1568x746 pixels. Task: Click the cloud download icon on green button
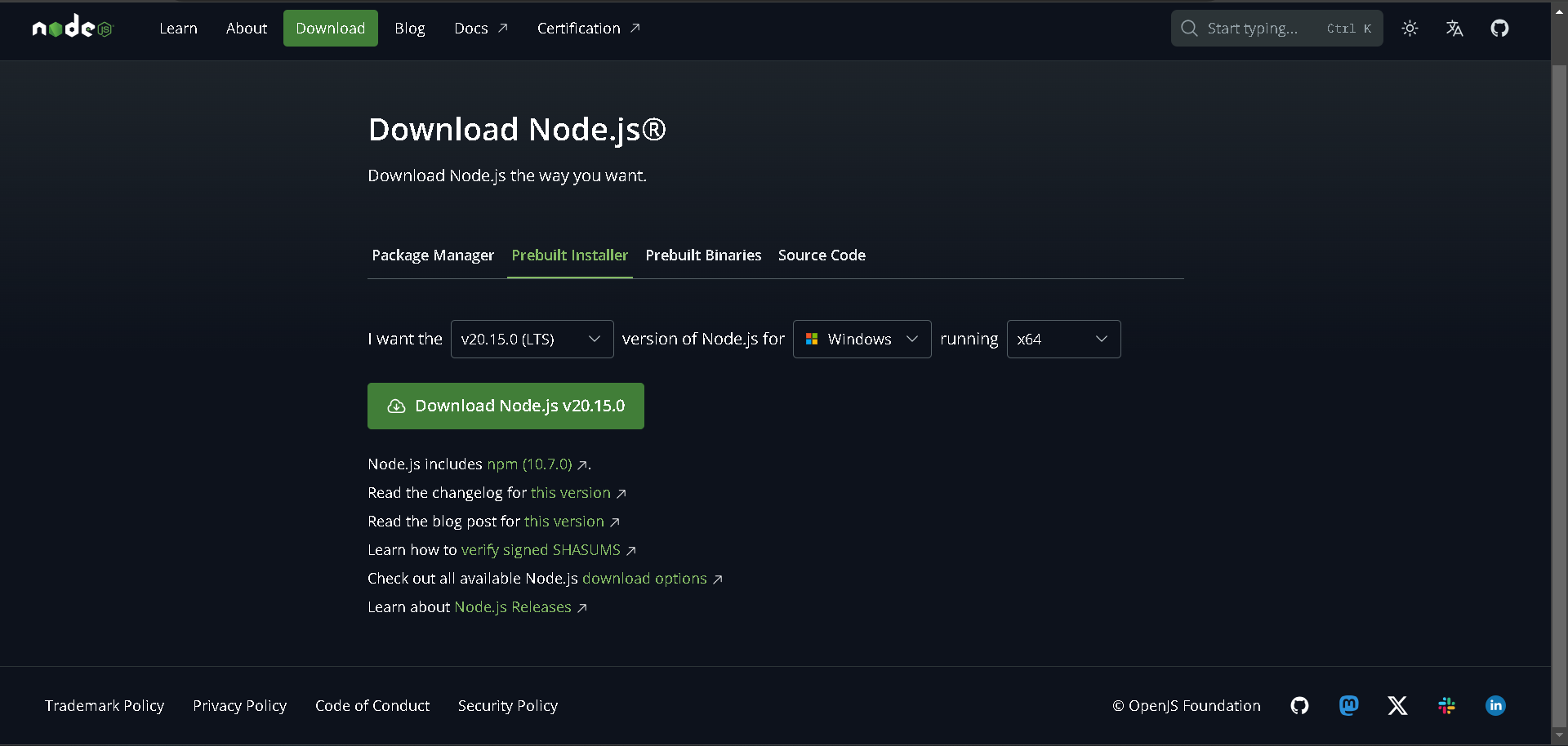(x=396, y=406)
